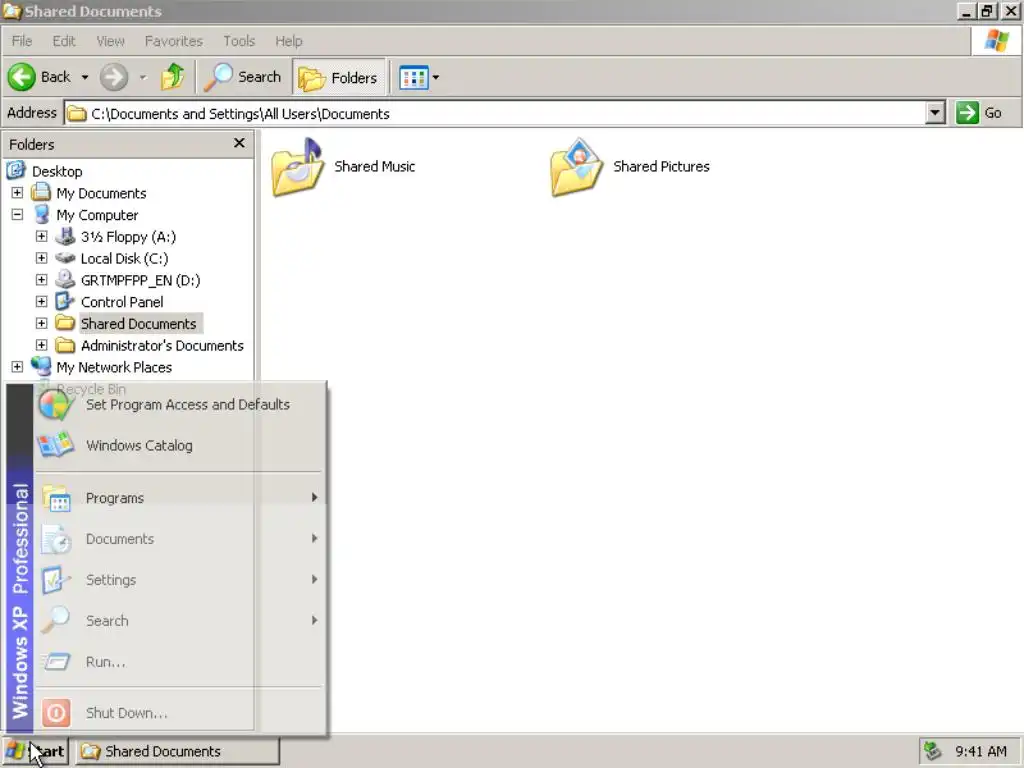The height and width of the screenshot is (768, 1024).
Task: Open Windows Catalog from Start menu
Action: tap(178, 445)
